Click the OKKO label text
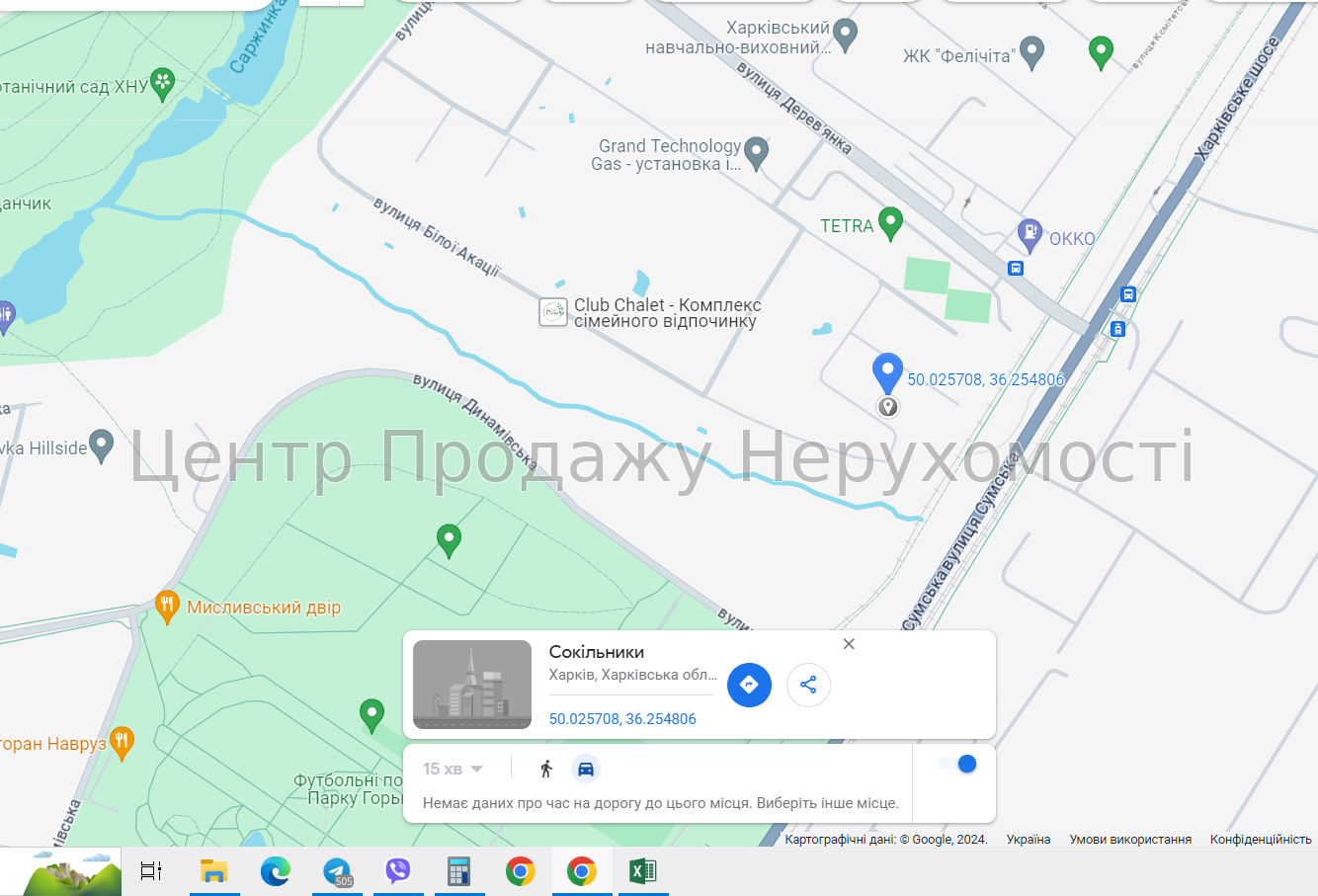Screen dimensions: 1318x896 pos(1072,239)
